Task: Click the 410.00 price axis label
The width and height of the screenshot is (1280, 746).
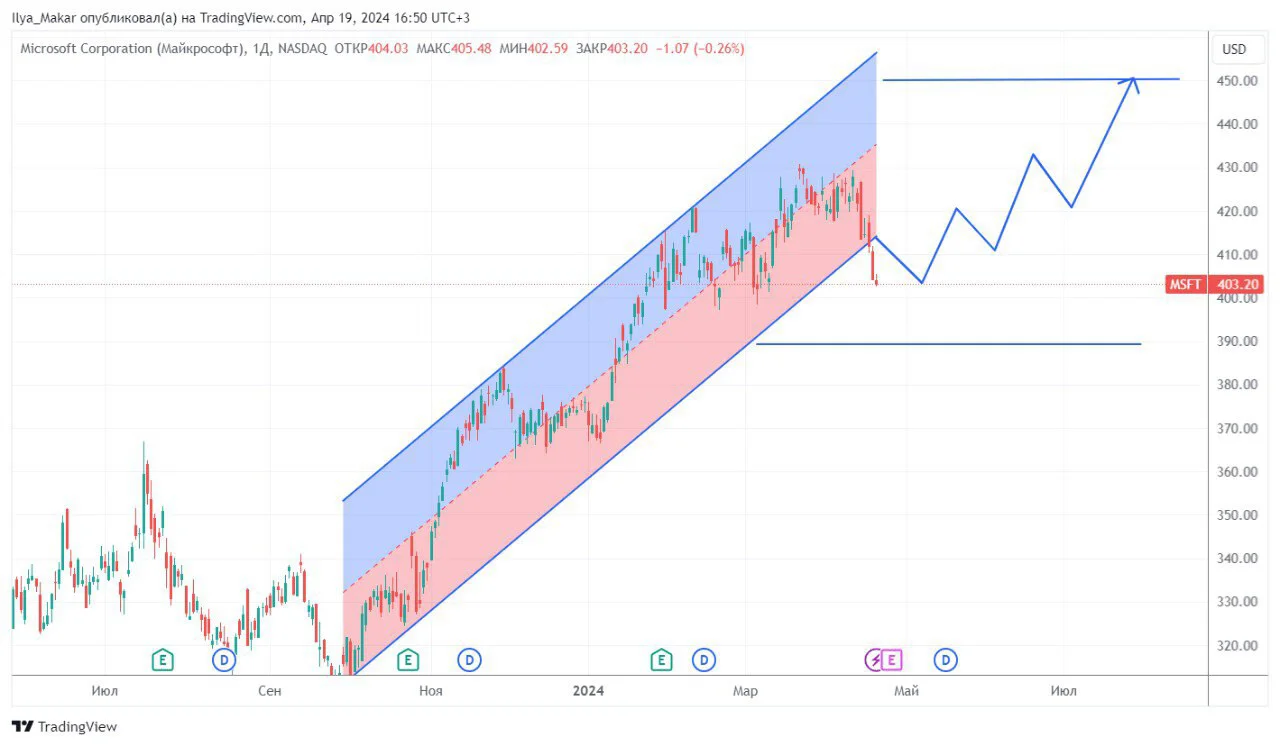Action: click(1236, 255)
